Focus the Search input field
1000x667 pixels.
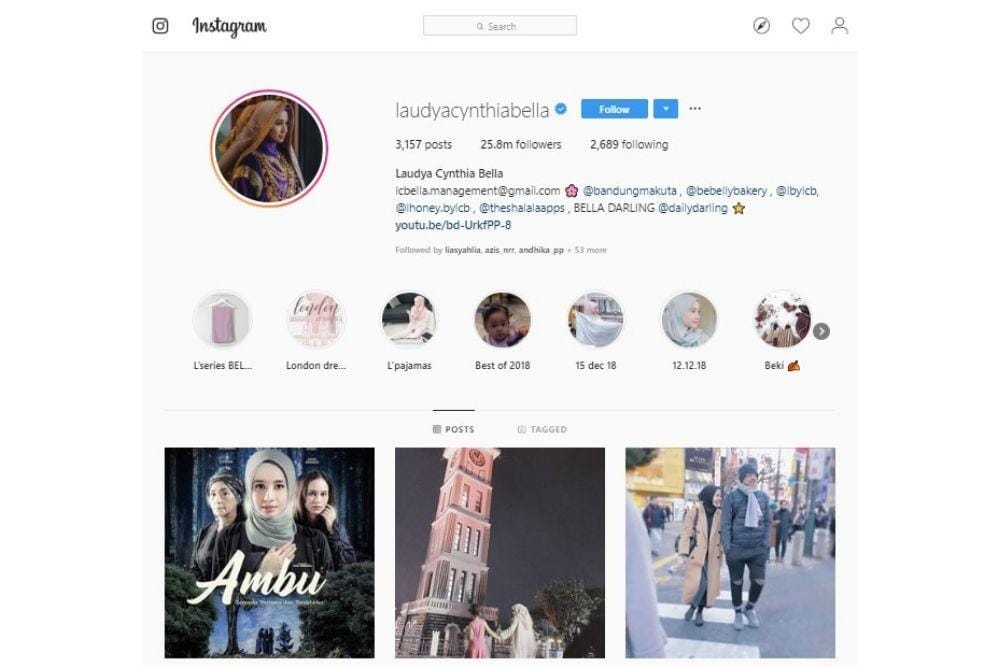(x=500, y=26)
